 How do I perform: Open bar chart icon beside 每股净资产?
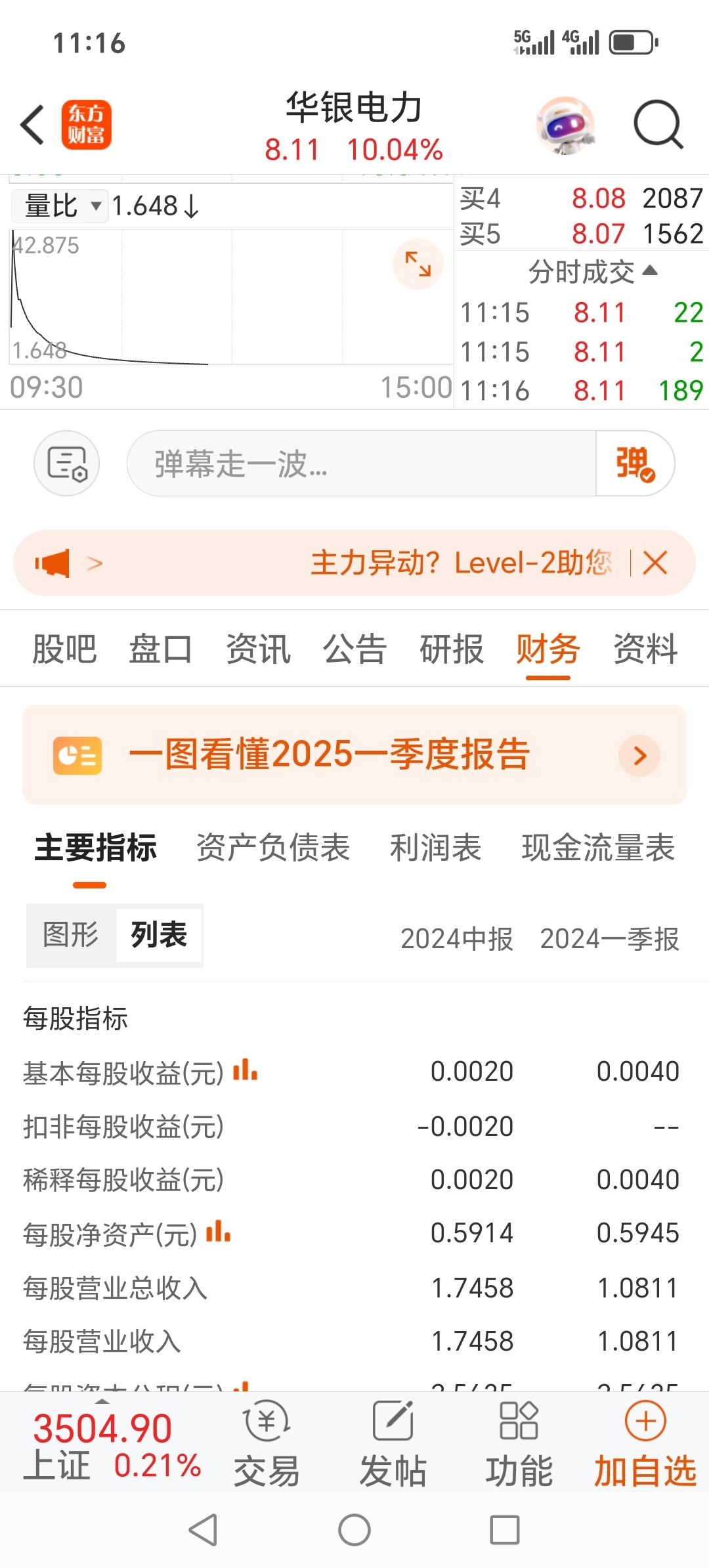point(218,1231)
